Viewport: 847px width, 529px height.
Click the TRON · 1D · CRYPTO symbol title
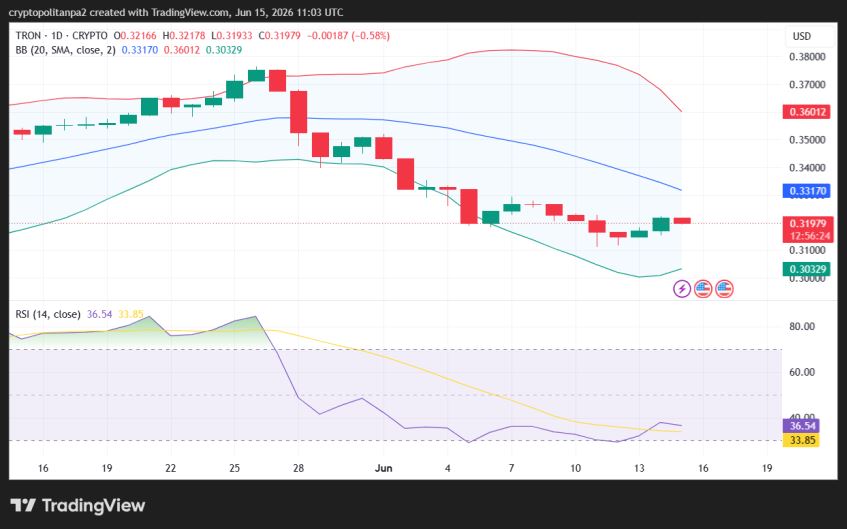[62, 36]
